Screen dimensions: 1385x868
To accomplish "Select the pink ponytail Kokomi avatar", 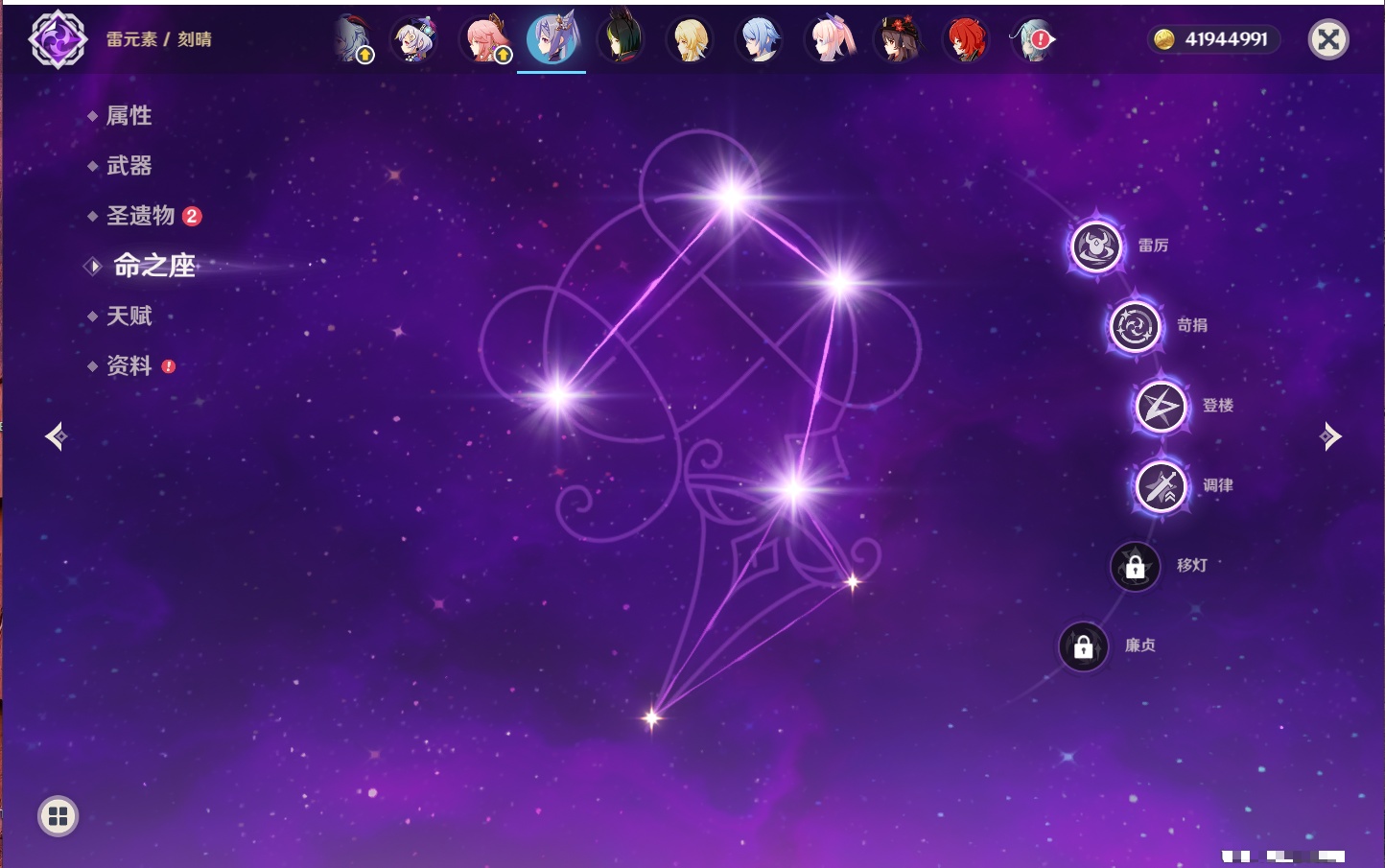I will tap(829, 40).
